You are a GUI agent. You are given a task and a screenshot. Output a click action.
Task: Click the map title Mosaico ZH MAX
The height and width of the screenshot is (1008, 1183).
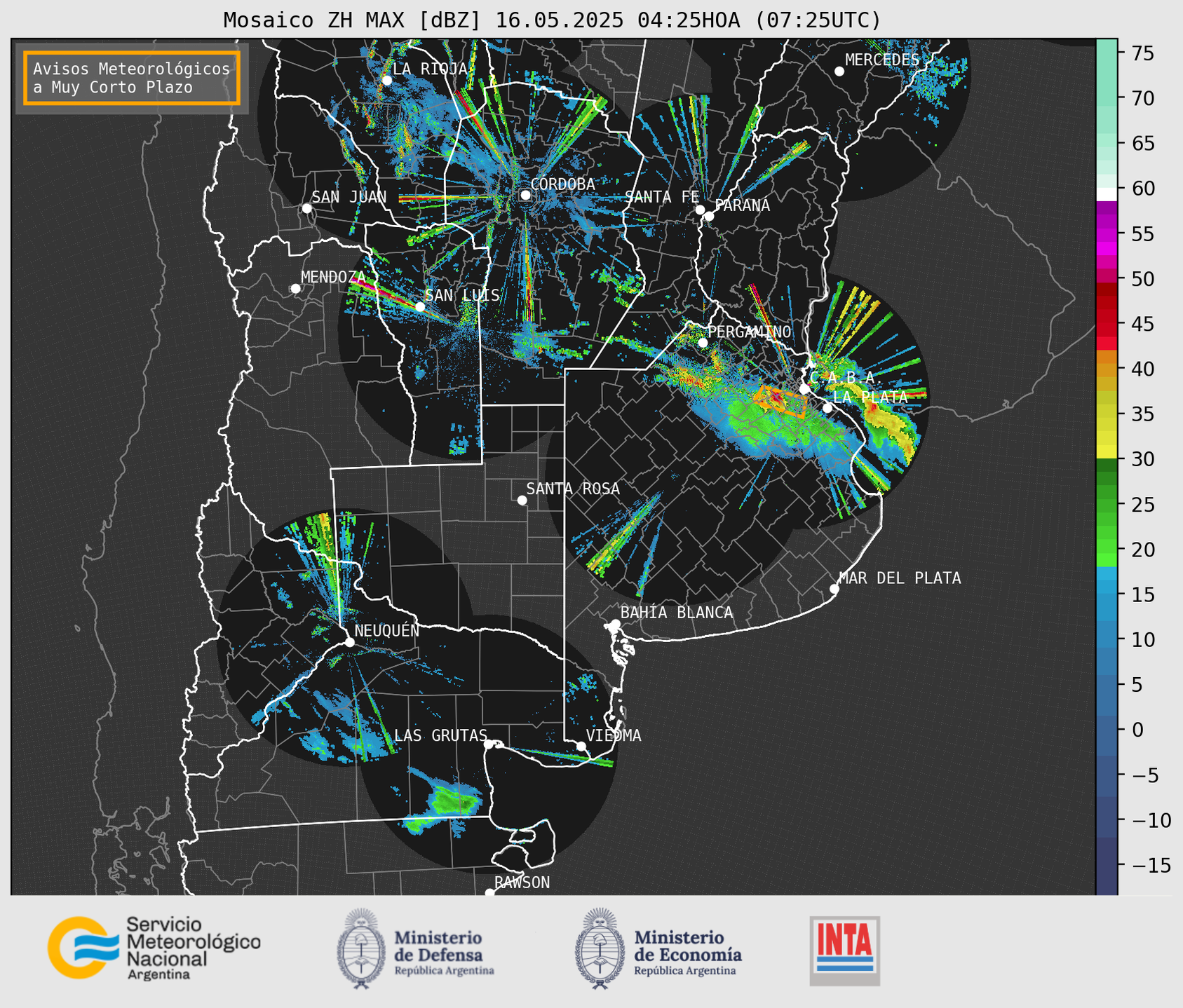click(x=552, y=20)
